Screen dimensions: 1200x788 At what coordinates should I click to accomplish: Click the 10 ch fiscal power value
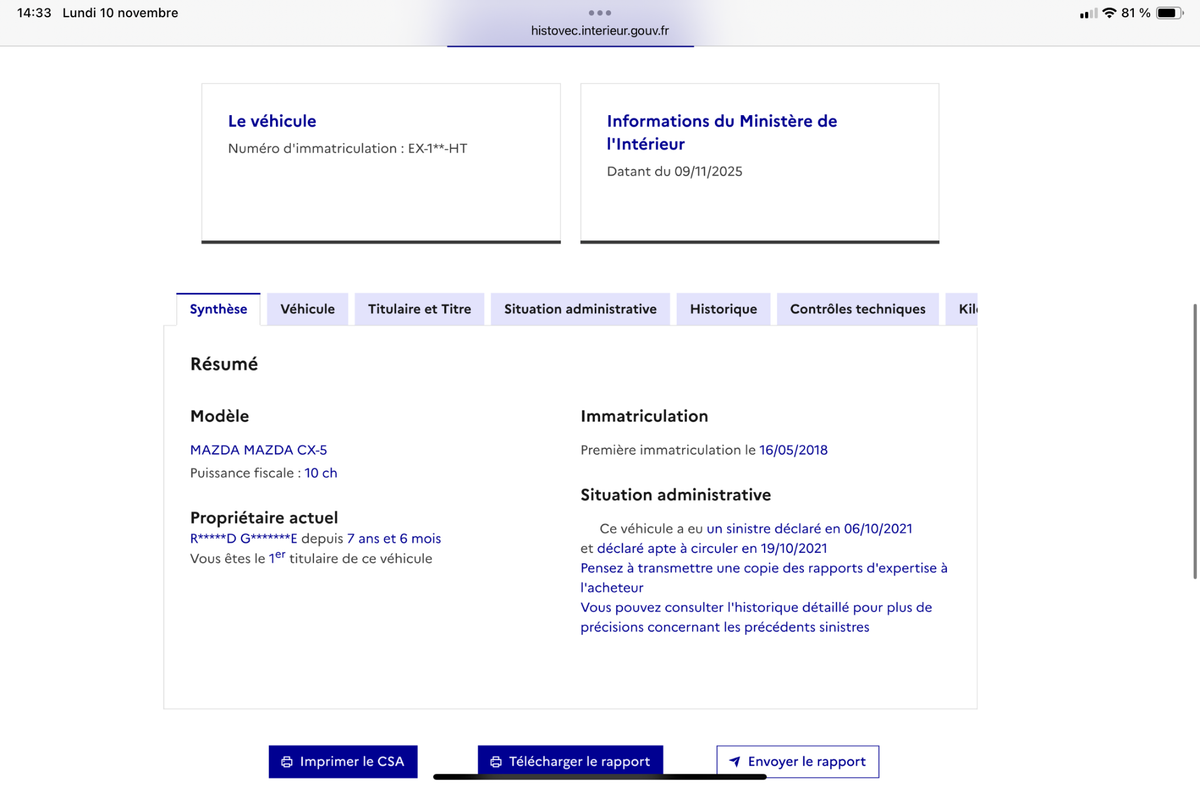(x=321, y=473)
